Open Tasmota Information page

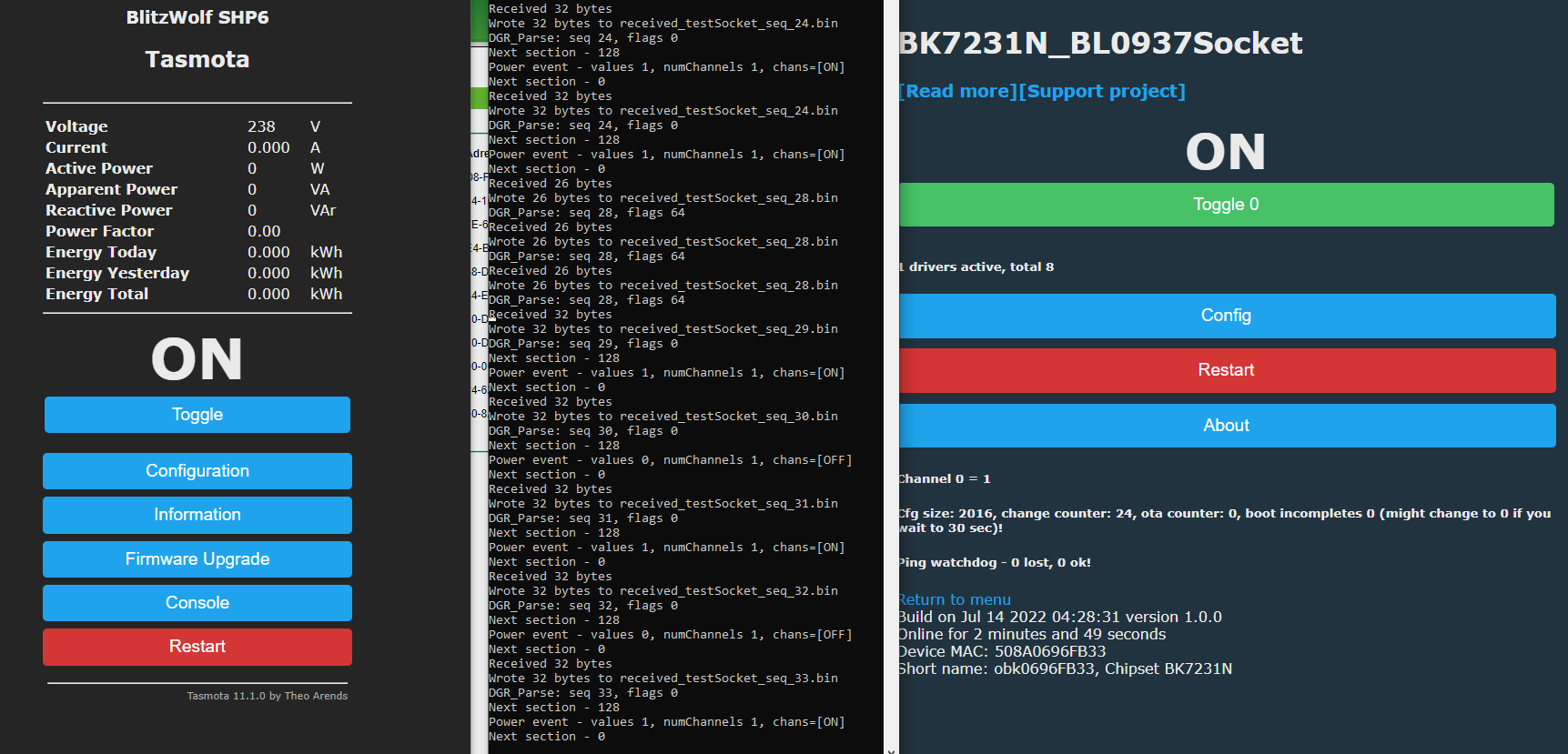[197, 515]
